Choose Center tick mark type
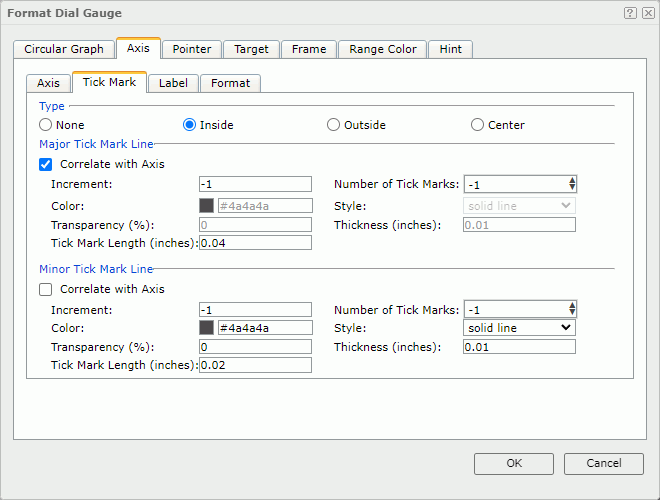 coord(477,125)
